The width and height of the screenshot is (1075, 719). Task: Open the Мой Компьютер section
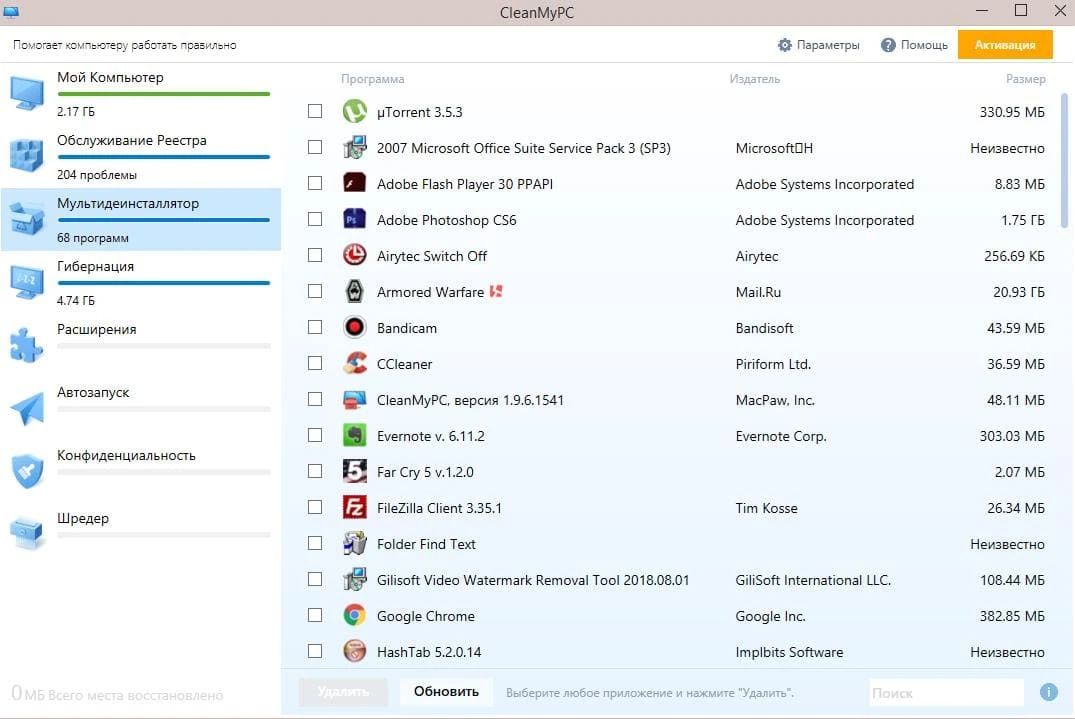[x=141, y=94]
